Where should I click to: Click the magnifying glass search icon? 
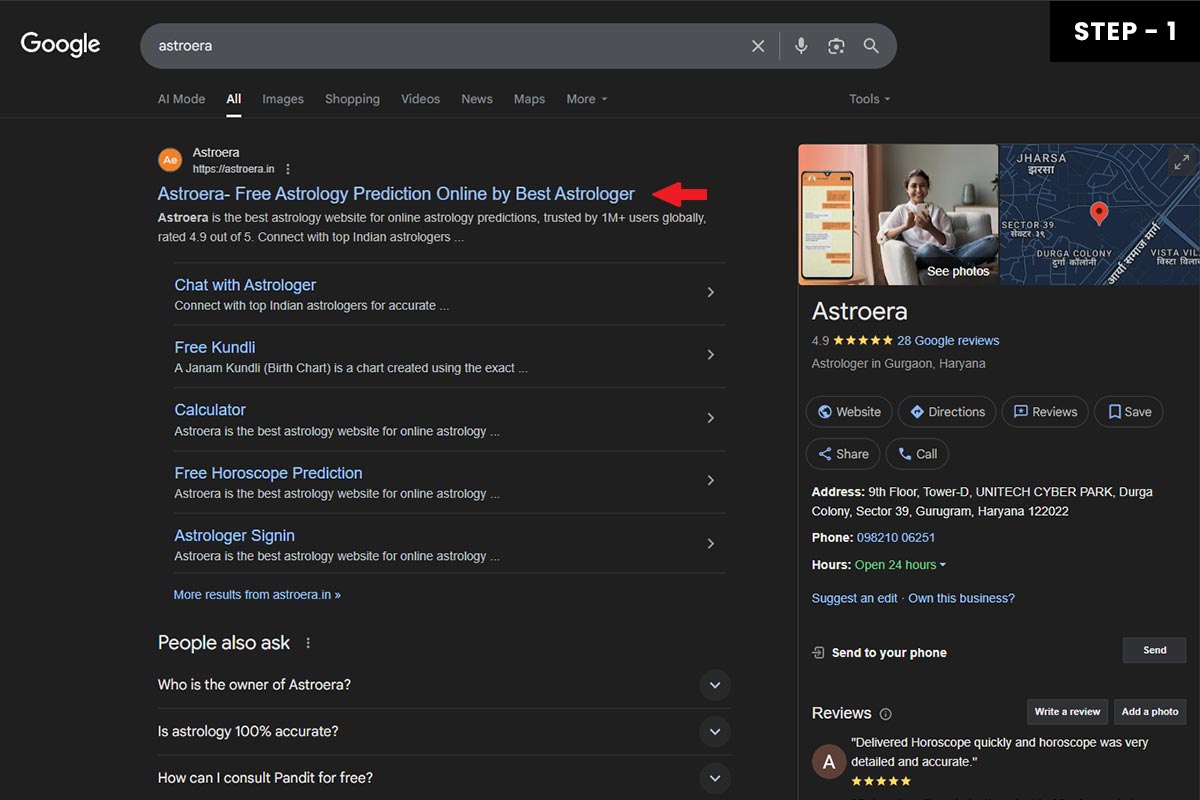pos(871,46)
